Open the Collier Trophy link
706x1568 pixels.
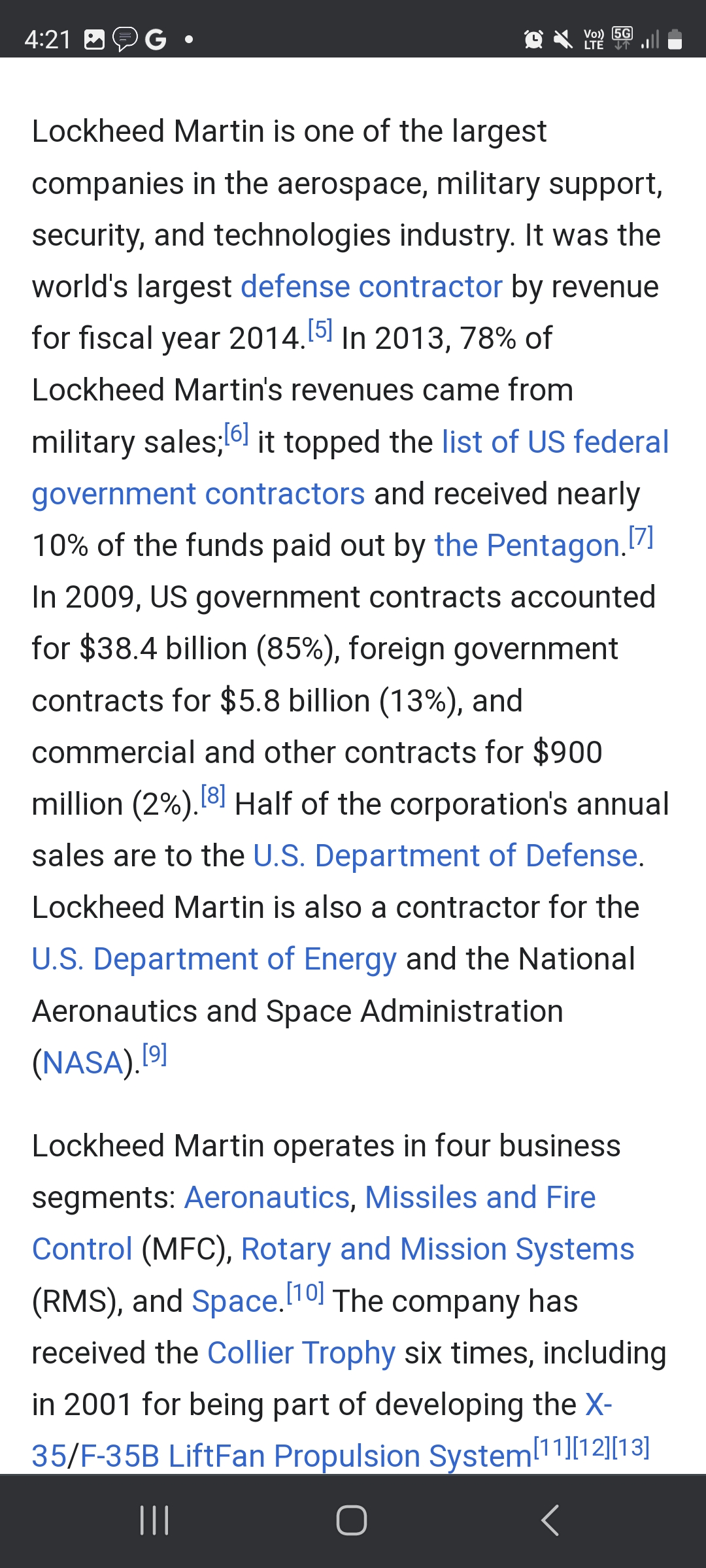coord(301,1352)
